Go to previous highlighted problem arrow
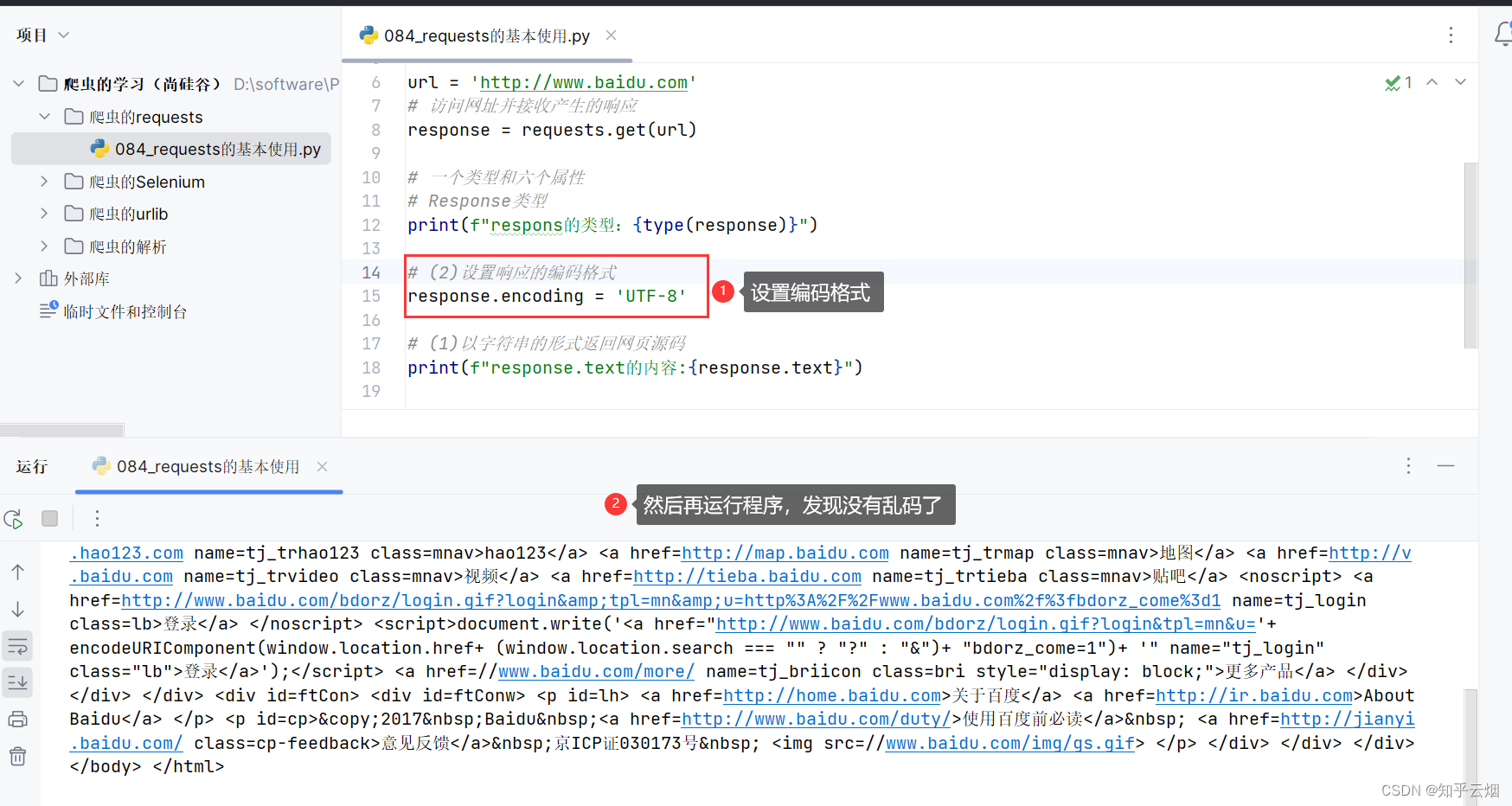Screen dimensions: 1512x806 click(1432, 82)
